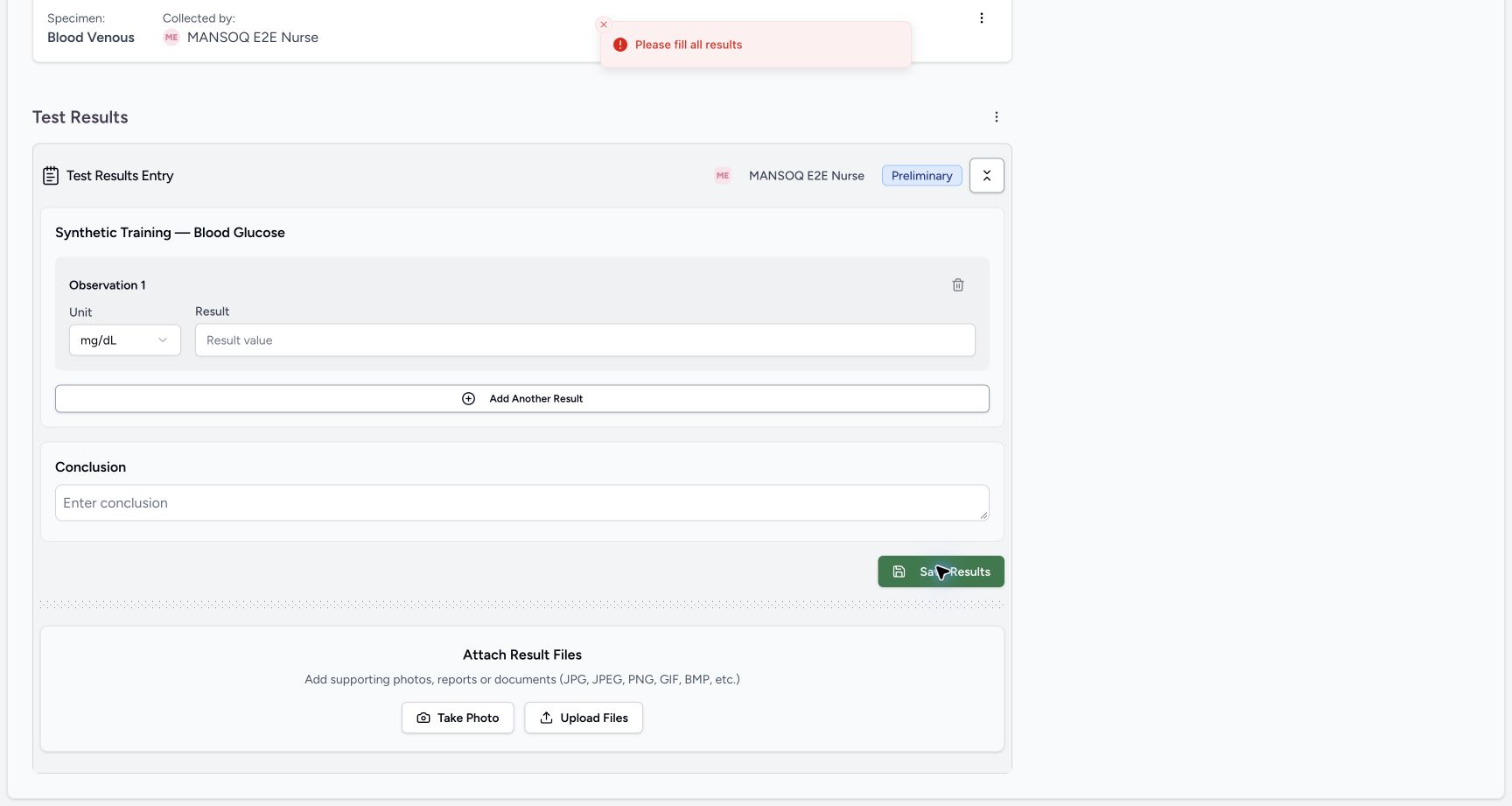Click the 'Blood Venous' specimen text
Screen dimensions: 1512x806
coord(91,38)
